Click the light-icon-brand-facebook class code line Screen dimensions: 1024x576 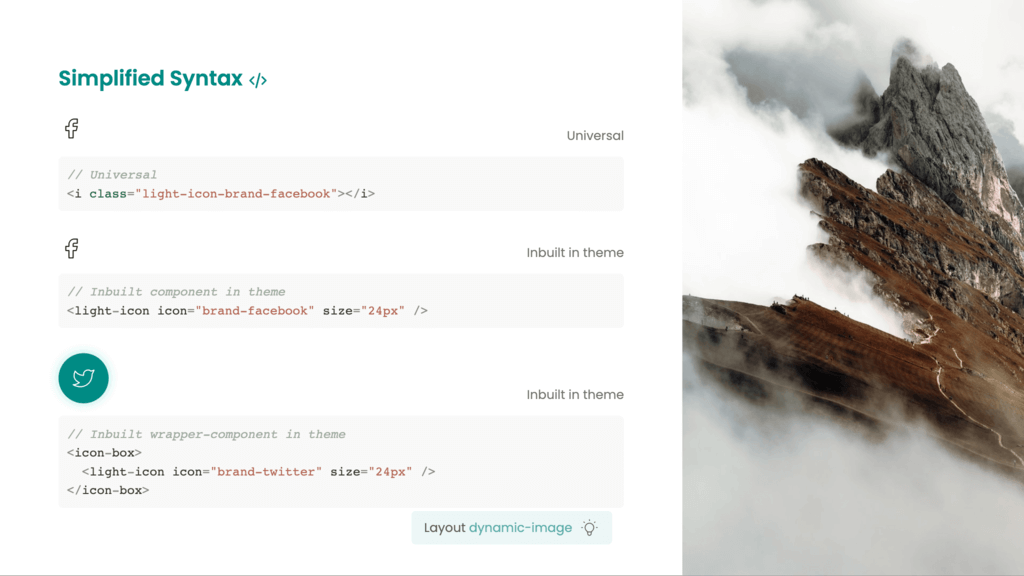coord(221,194)
